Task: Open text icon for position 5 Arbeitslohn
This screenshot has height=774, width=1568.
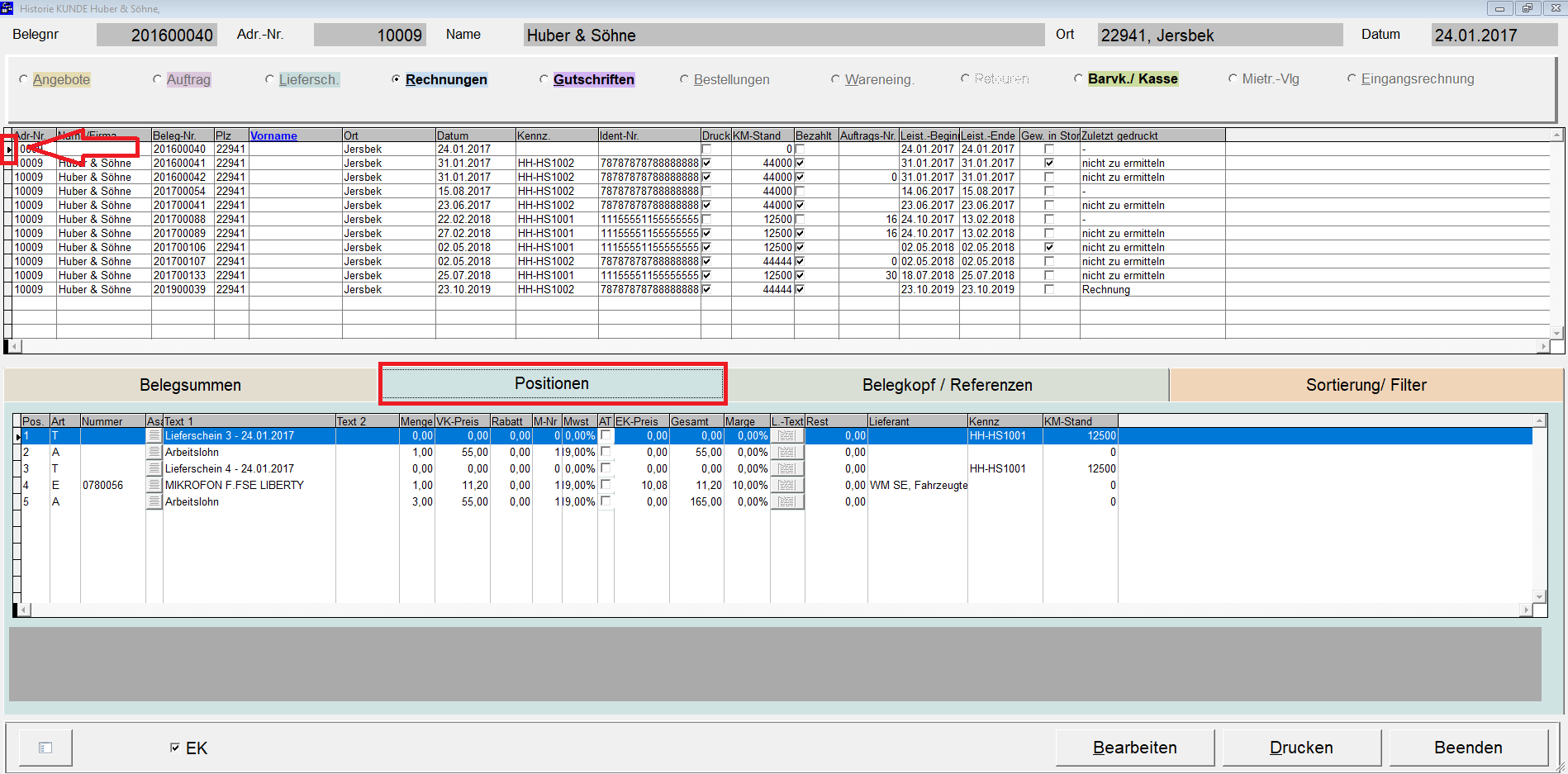Action: pyautogui.click(x=154, y=501)
